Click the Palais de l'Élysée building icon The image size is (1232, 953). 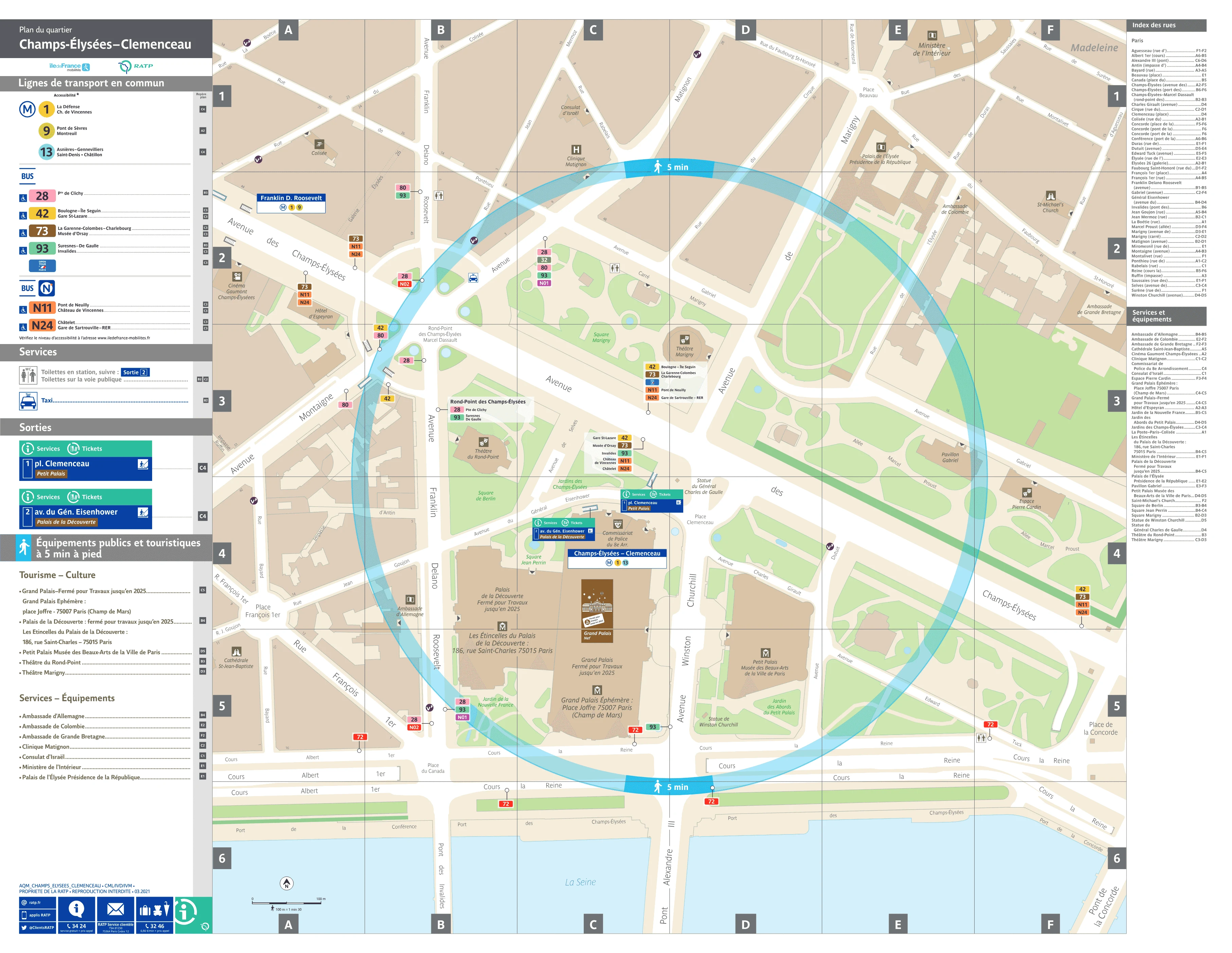pyautogui.click(x=881, y=147)
